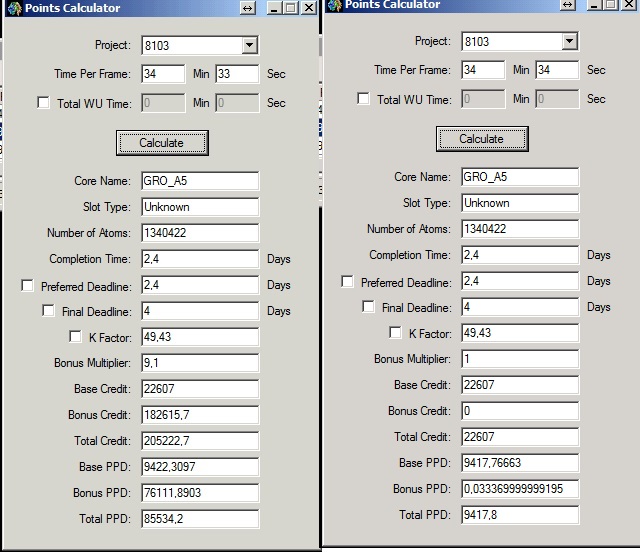Click Slot Type field in right window

pos(520,203)
